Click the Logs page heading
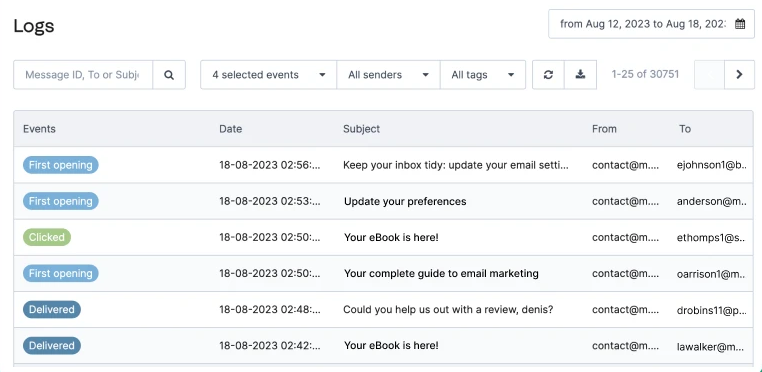Screen dimensions: 762x372 [x=34, y=26]
